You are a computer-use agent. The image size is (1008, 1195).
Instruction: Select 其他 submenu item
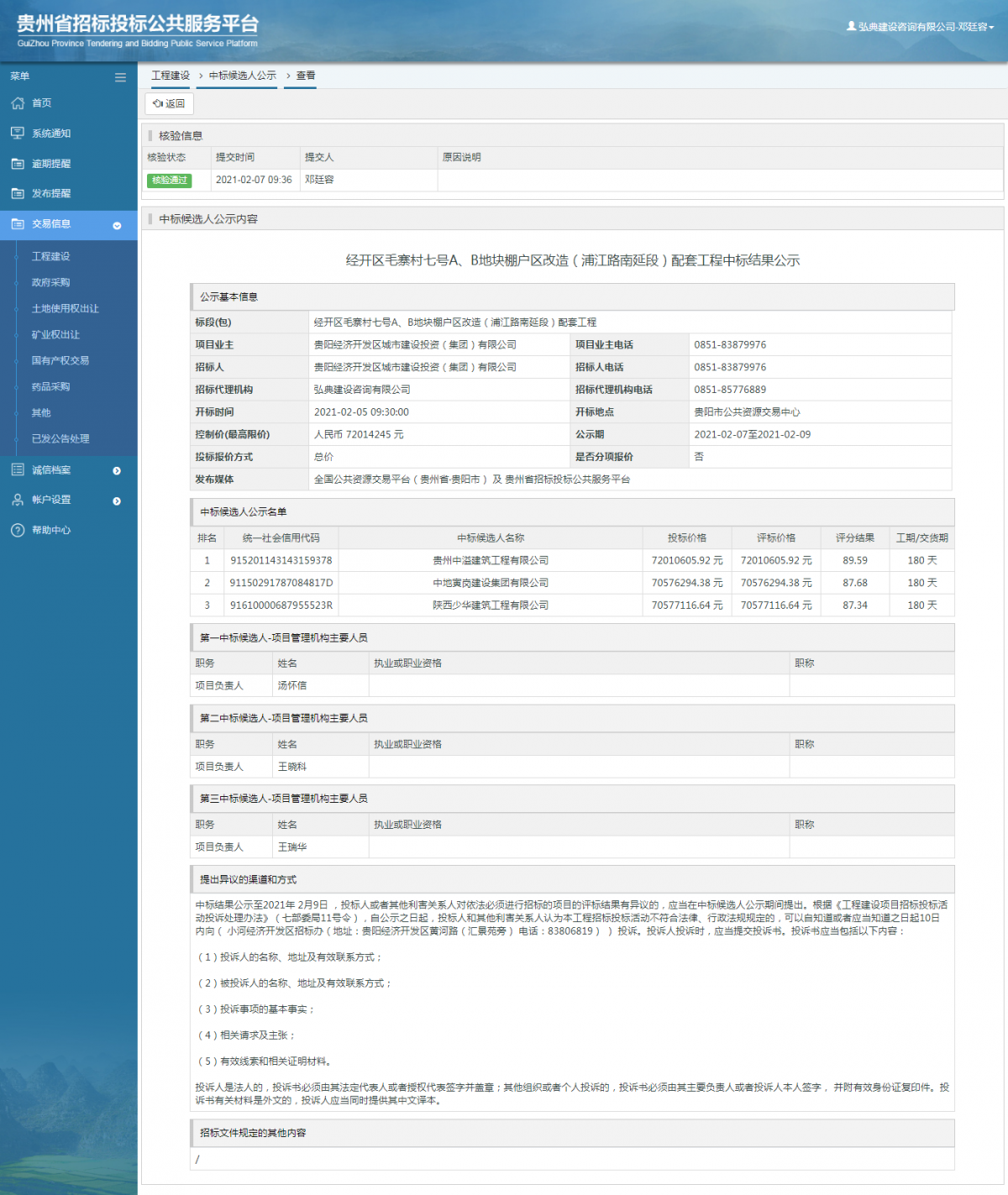[x=41, y=412]
